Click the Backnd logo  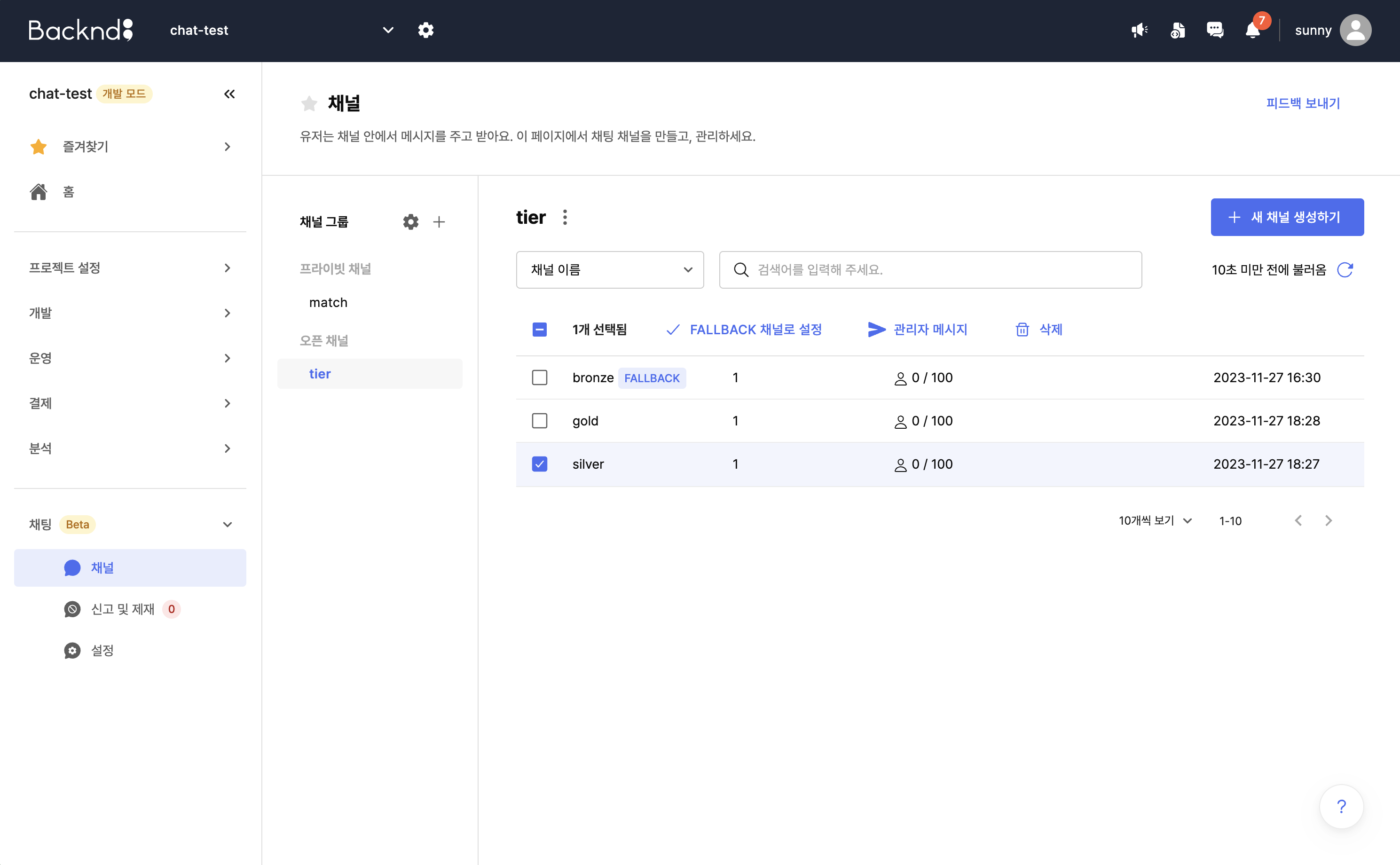81,30
